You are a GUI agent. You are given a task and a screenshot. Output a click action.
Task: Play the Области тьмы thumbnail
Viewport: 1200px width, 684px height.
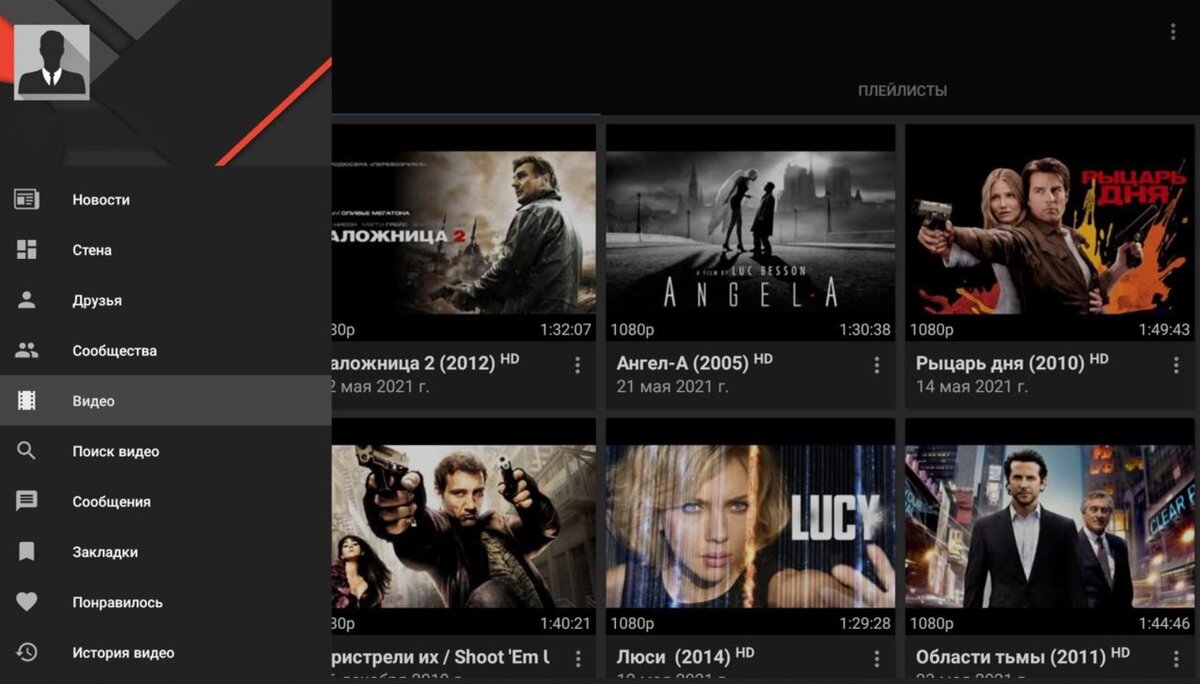click(x=1050, y=527)
